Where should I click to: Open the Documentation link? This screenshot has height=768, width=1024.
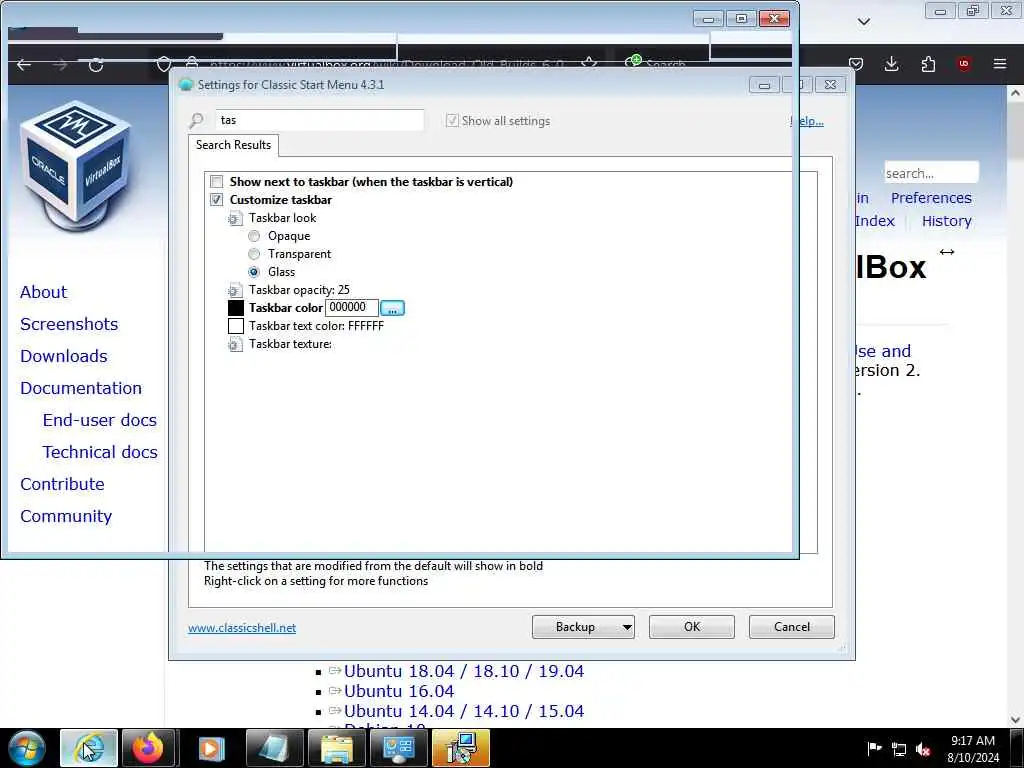click(x=81, y=388)
